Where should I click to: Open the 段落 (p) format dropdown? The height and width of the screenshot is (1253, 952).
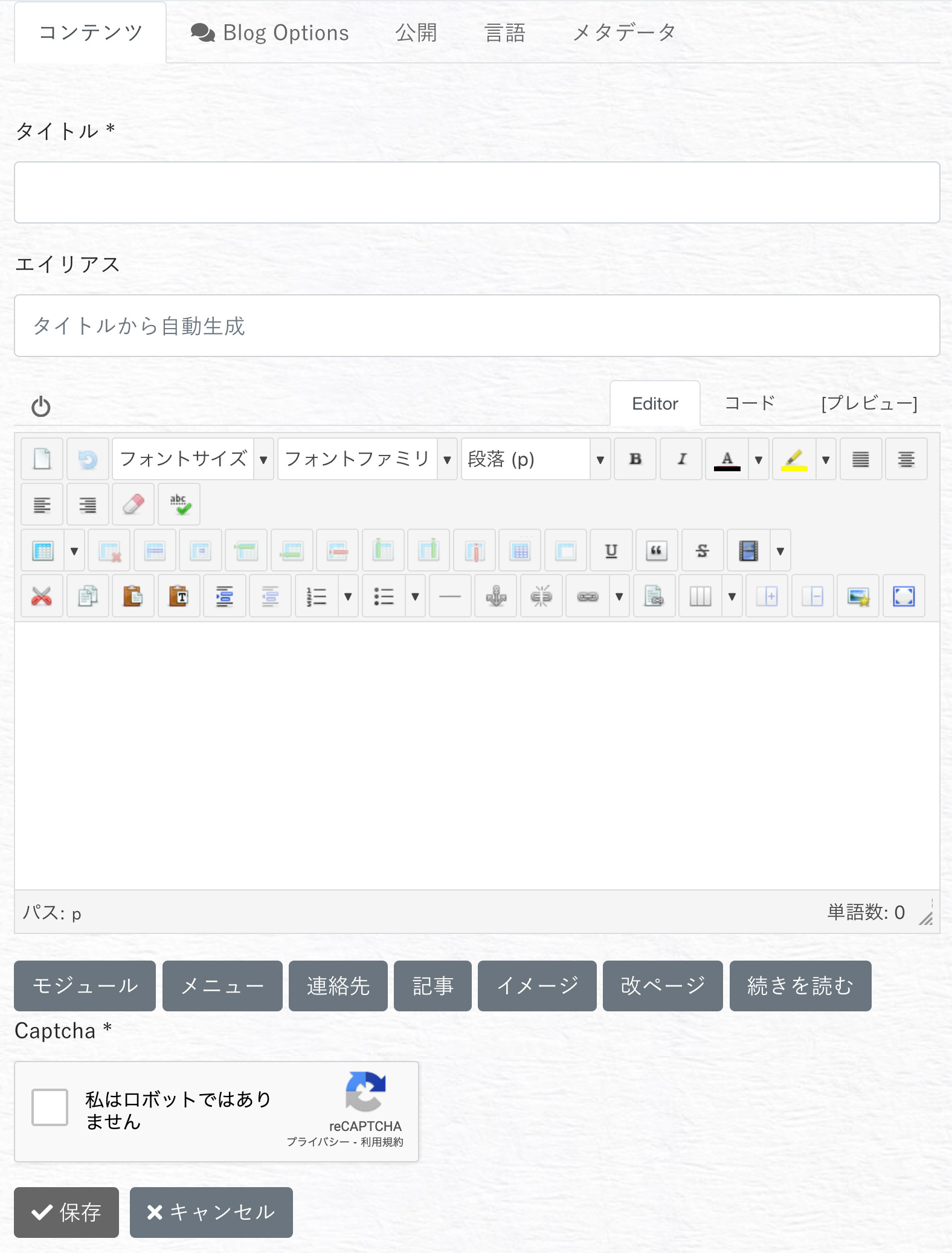(536, 459)
